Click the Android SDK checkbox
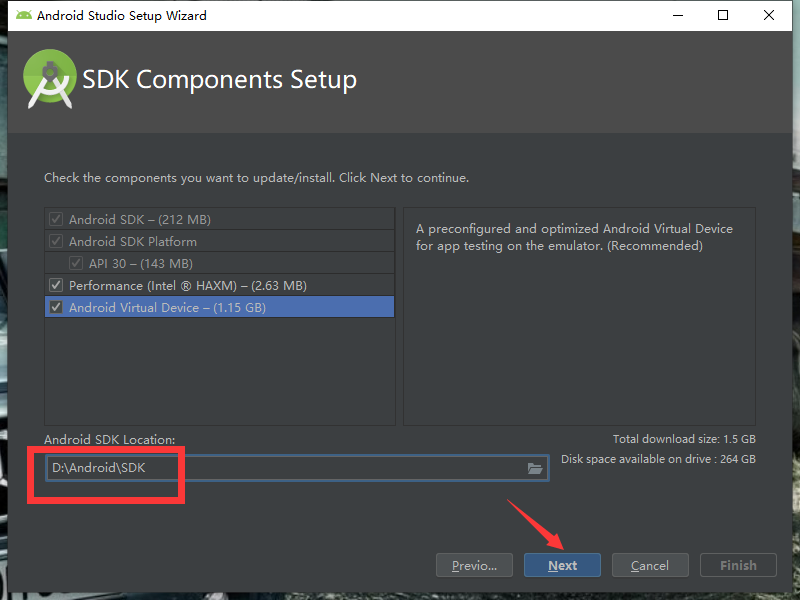The width and height of the screenshot is (800, 600). [x=56, y=219]
